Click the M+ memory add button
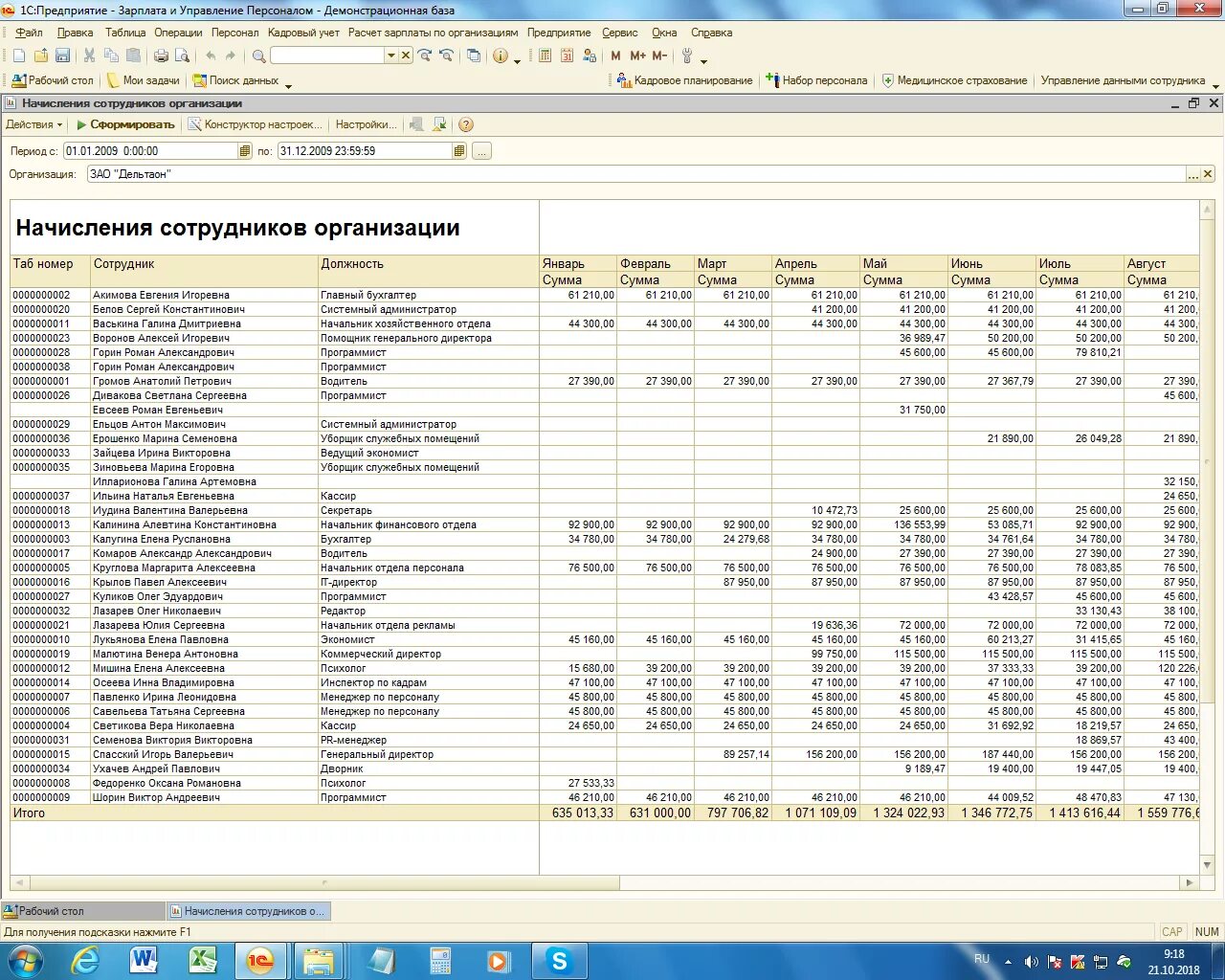Viewport: 1225px width, 980px height. coord(637,56)
